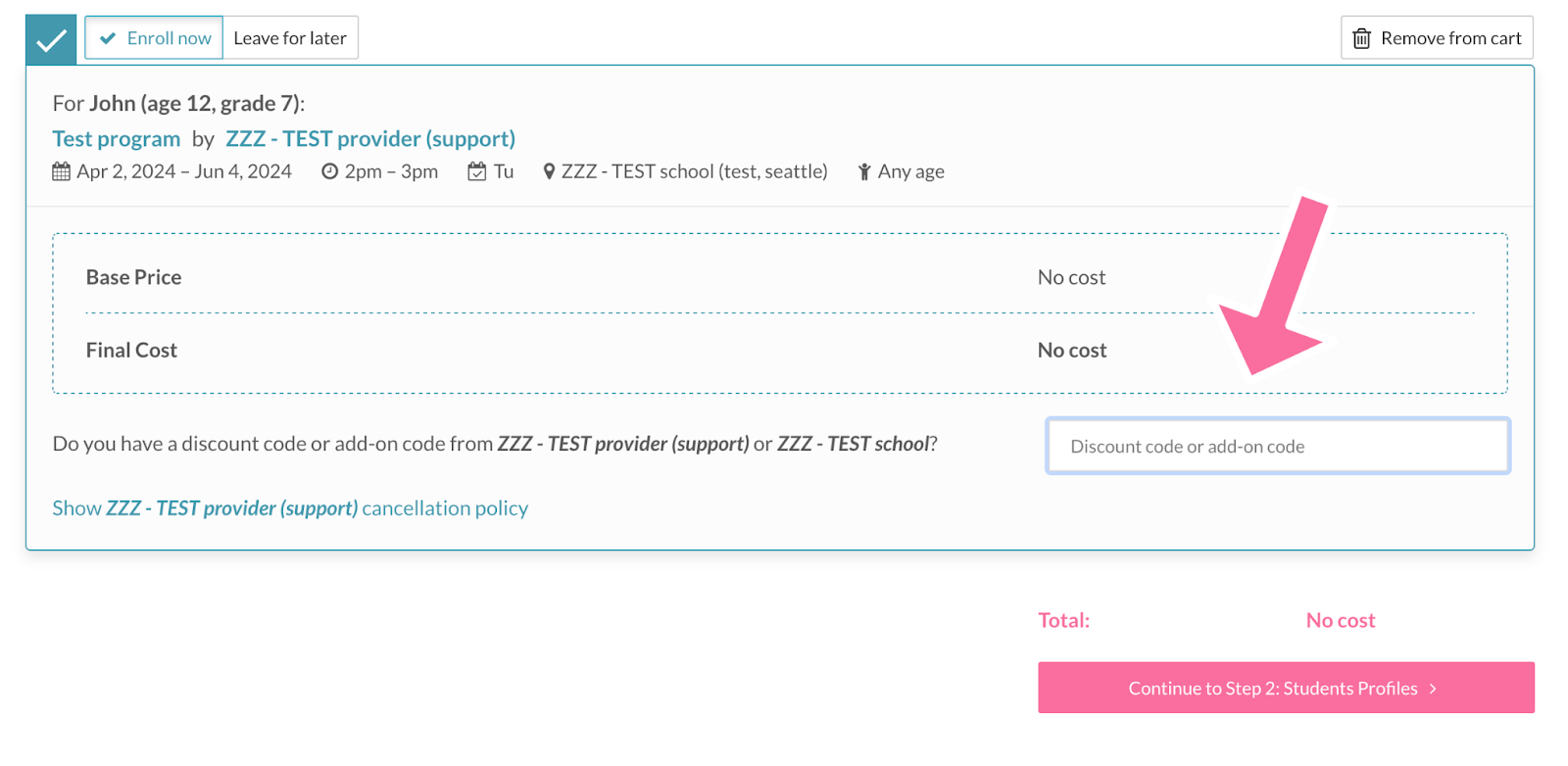Click the trash icon in Remove from cart
This screenshot has height=766, width=1568.
point(1361,37)
